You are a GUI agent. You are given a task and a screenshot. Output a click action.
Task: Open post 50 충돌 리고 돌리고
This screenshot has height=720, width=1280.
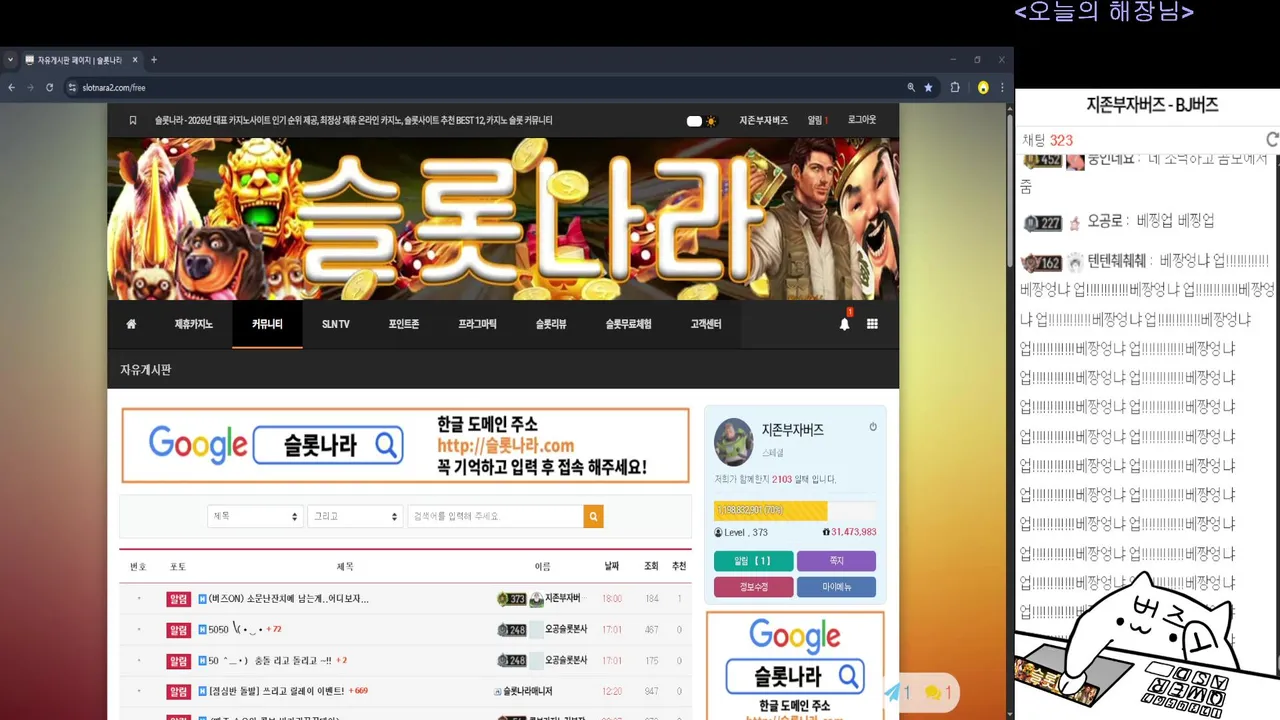(270, 660)
